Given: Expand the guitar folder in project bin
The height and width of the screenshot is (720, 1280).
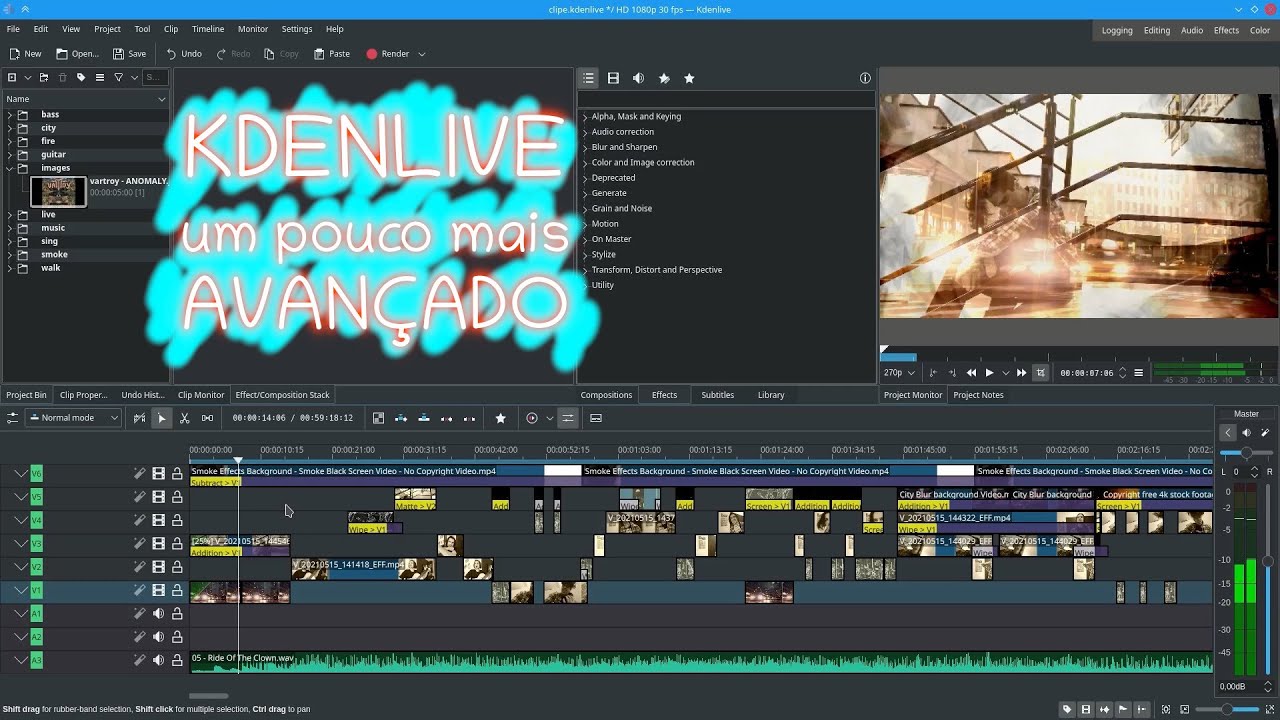Looking at the screenshot, I should [x=10, y=155].
